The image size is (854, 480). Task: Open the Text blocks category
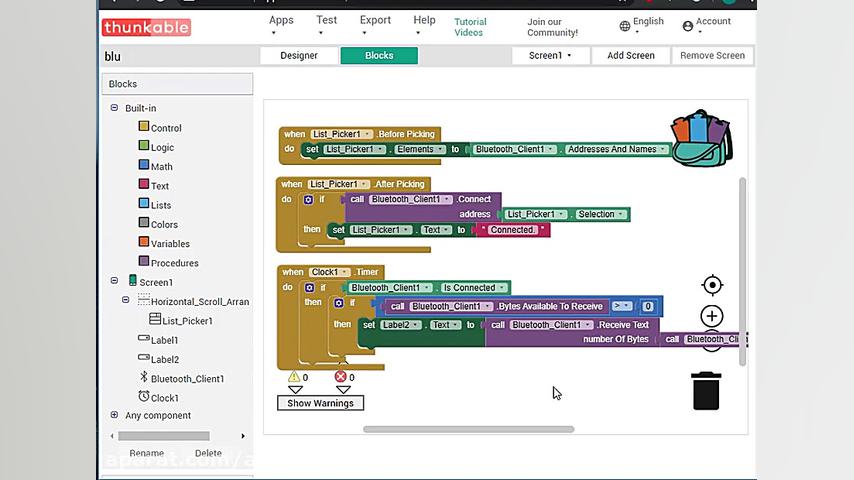tap(154, 185)
